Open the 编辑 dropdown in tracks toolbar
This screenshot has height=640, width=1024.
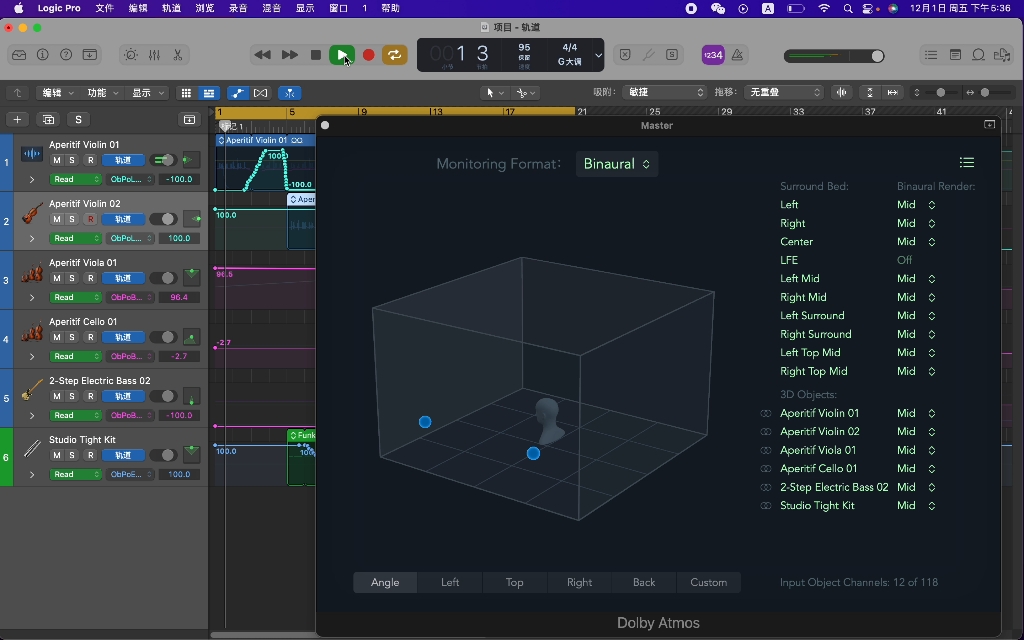[57, 93]
